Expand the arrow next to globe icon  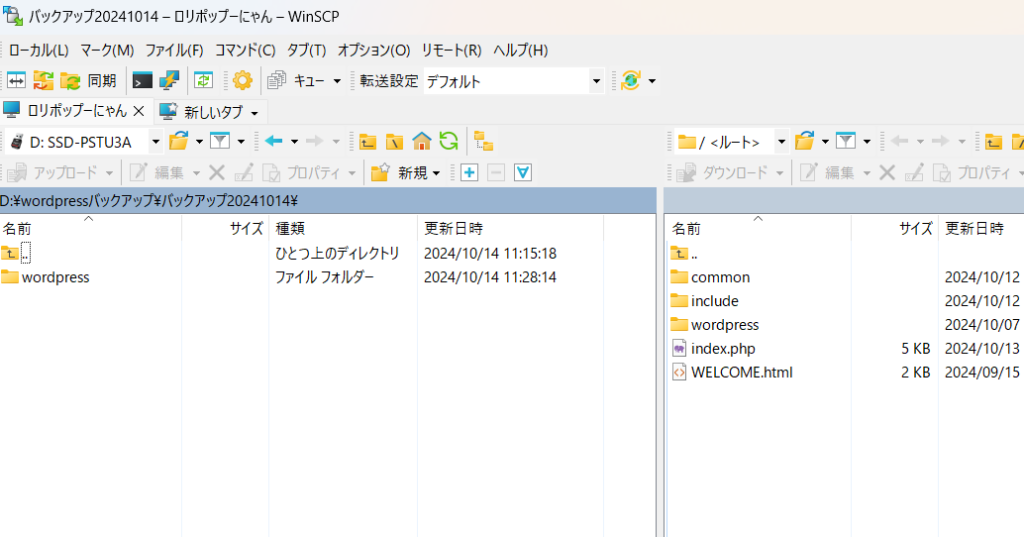652,81
